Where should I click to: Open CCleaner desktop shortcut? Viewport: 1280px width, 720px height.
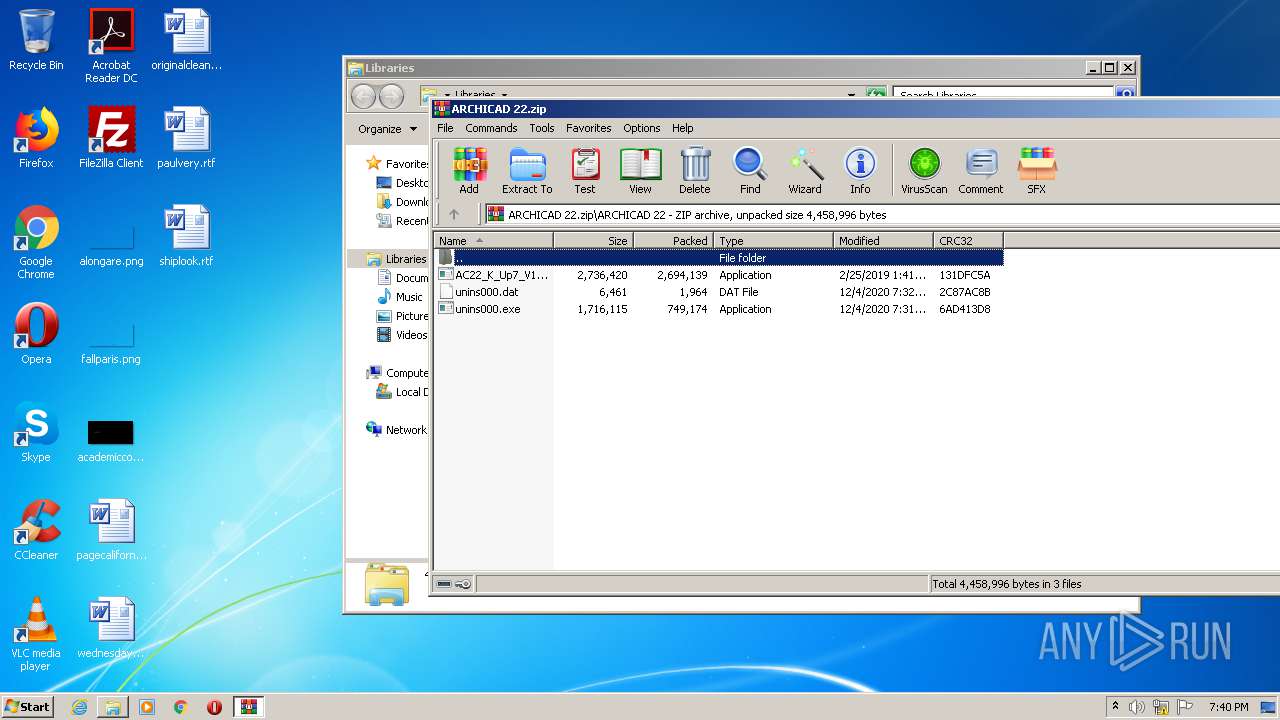pos(36,530)
